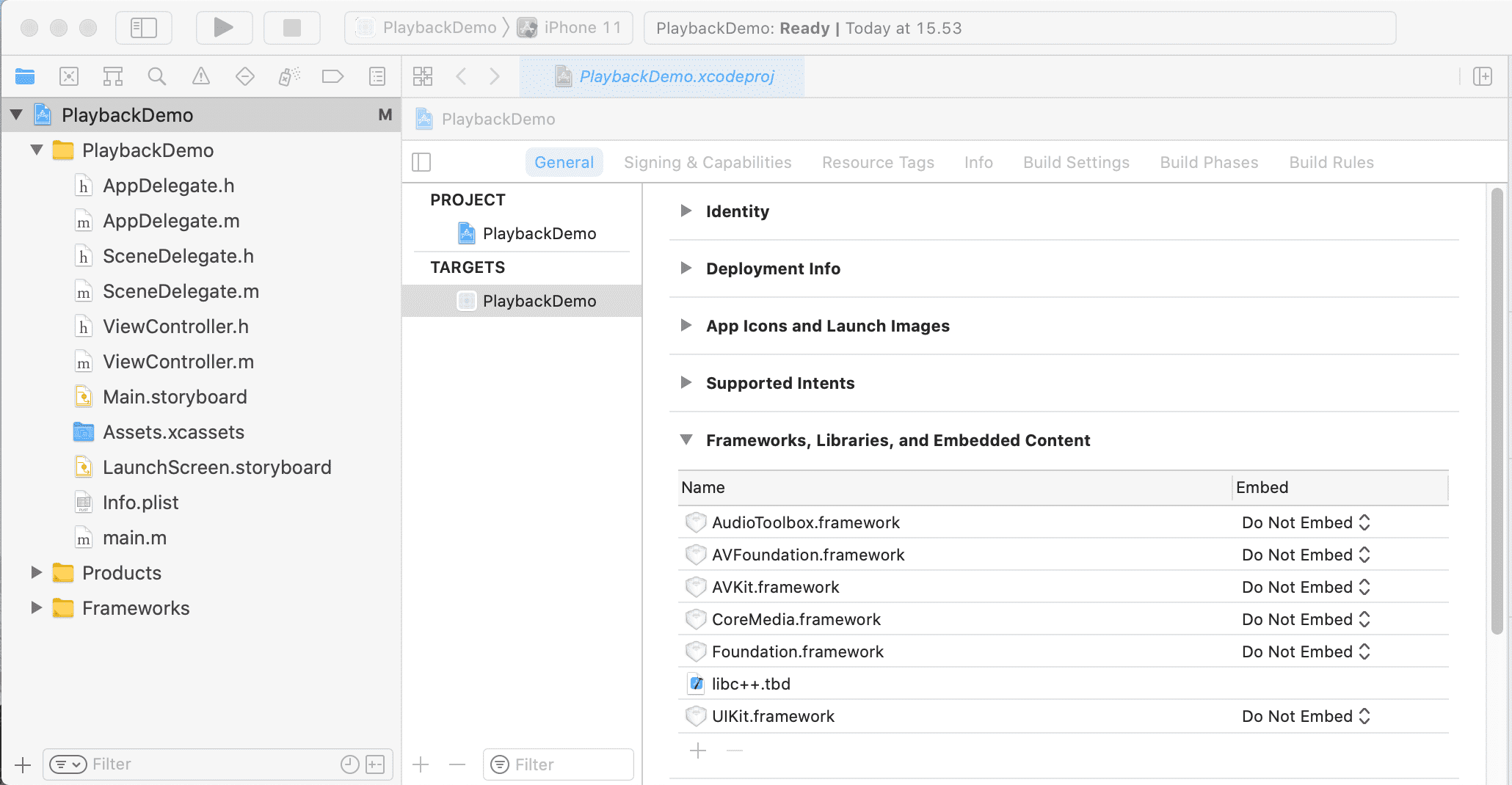Open the PlaybackDemo.xcodeproj editor tab
Viewport: 1512px width, 785px height.
(663, 76)
